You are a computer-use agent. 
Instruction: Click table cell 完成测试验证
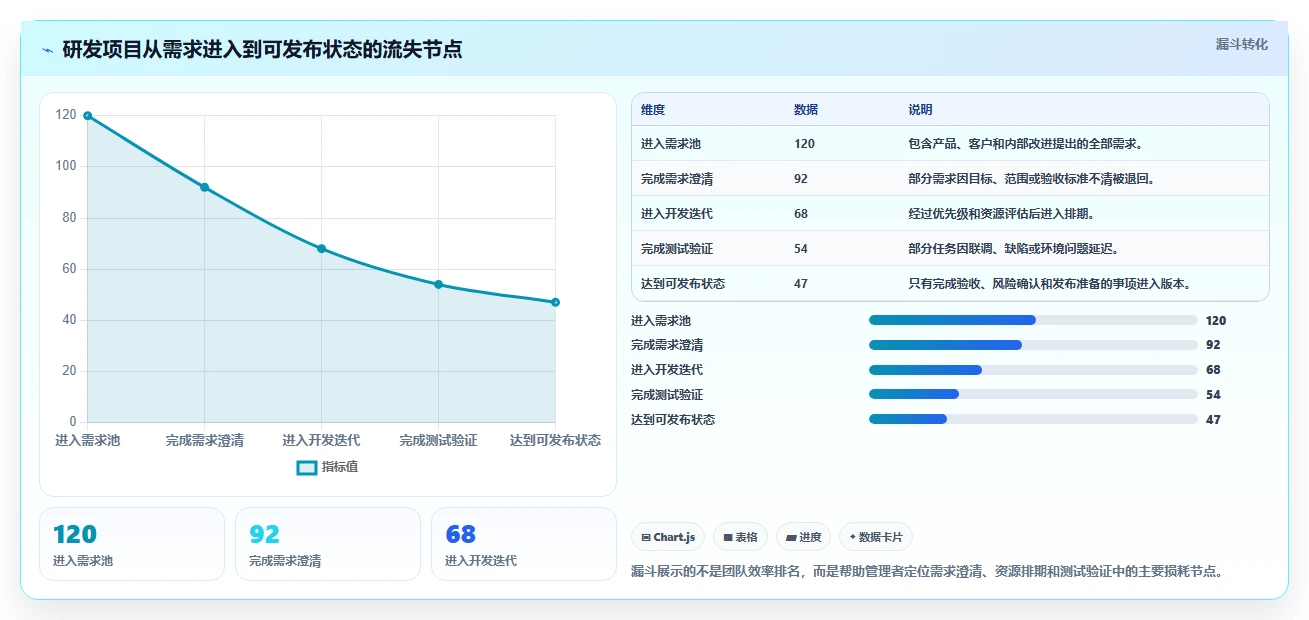677,249
